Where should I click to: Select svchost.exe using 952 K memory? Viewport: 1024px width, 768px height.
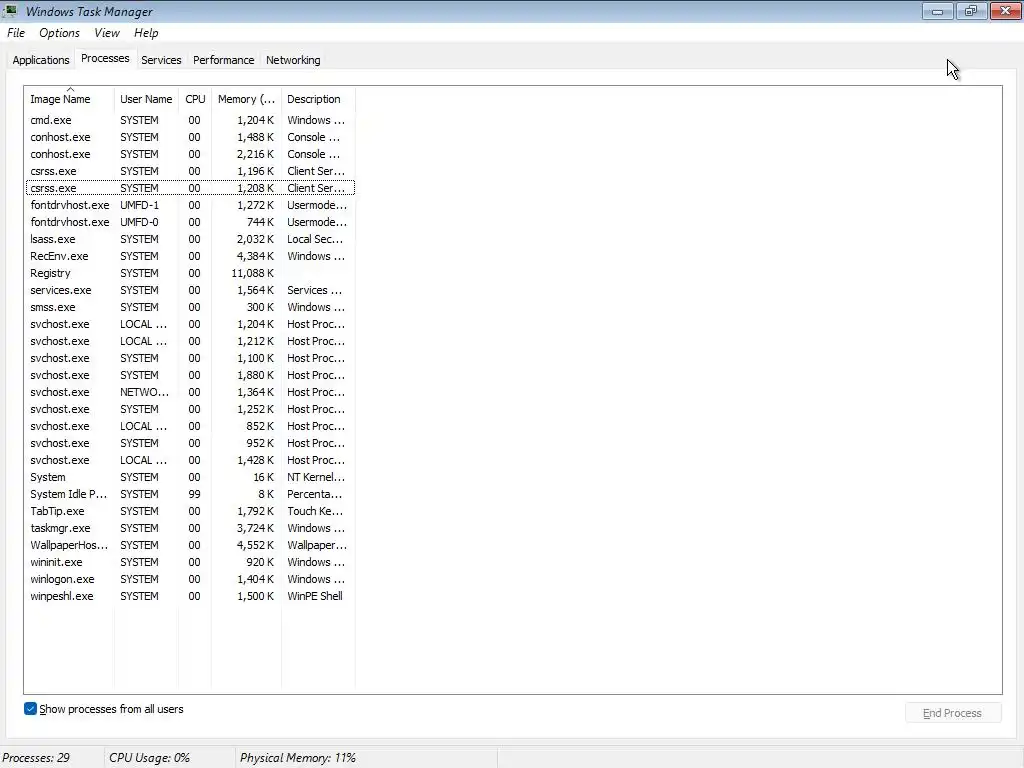click(190, 443)
